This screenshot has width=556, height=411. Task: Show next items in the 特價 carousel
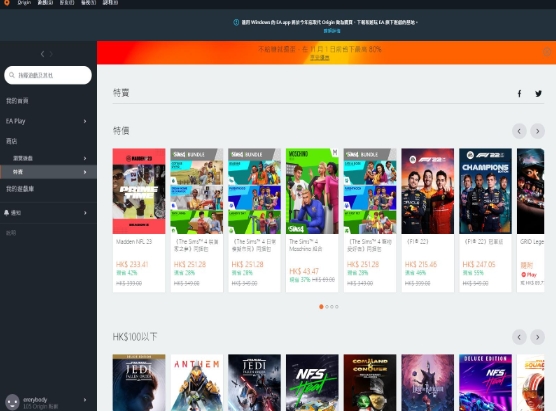538,131
